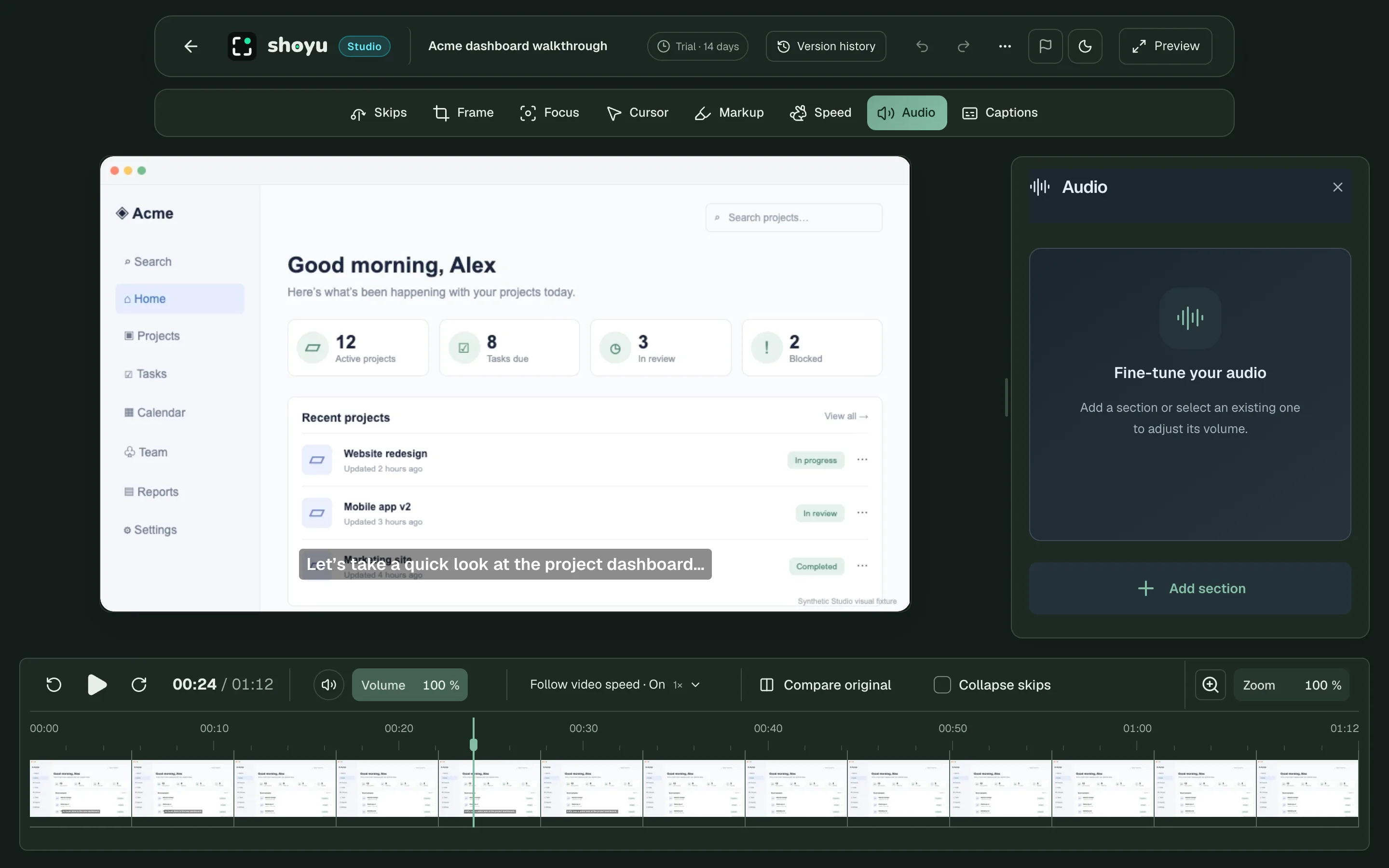This screenshot has height=868, width=1389.
Task: Open the Speed tool tab
Action: (x=820, y=112)
